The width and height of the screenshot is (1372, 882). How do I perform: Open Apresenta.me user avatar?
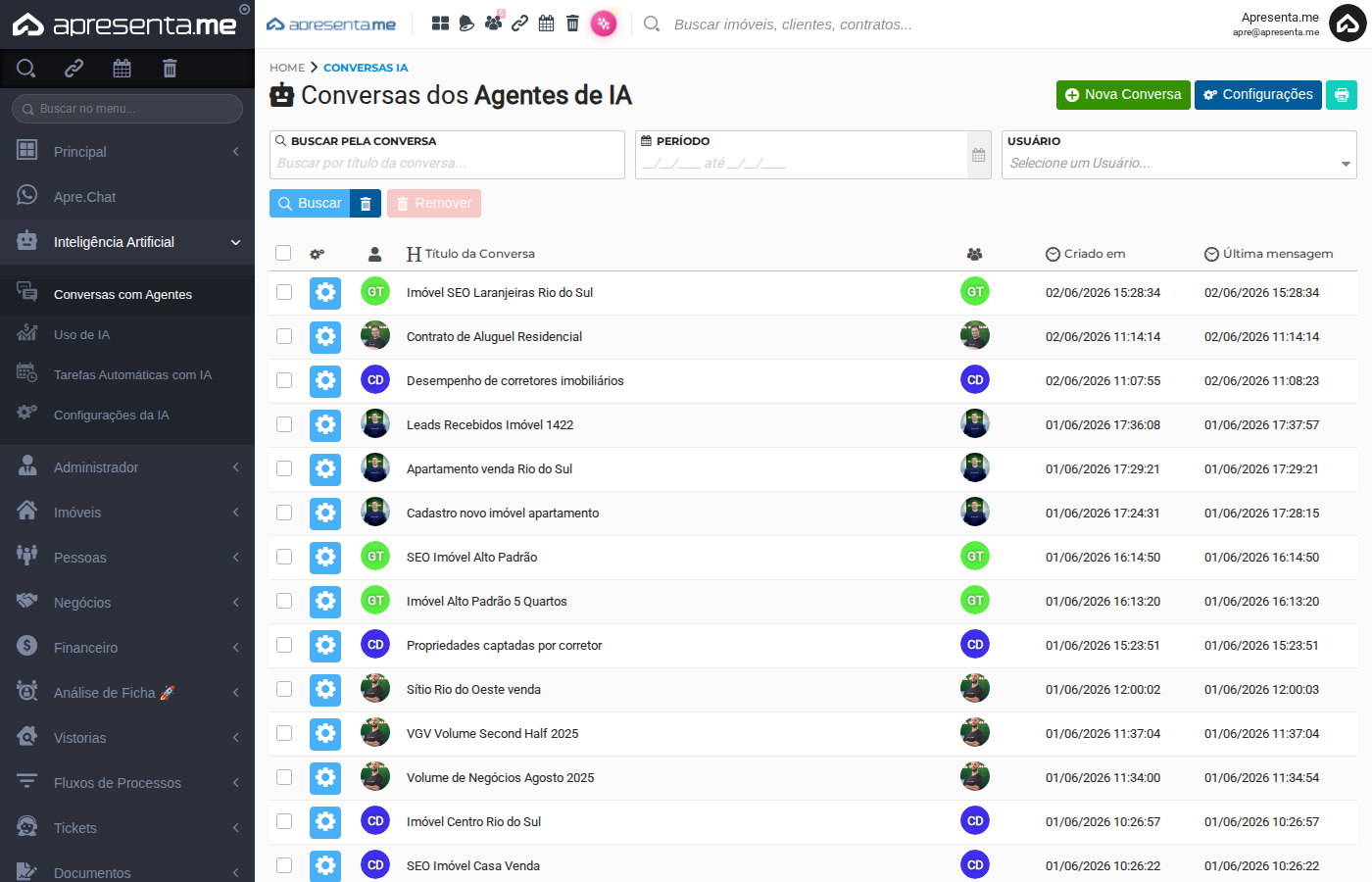click(1347, 24)
